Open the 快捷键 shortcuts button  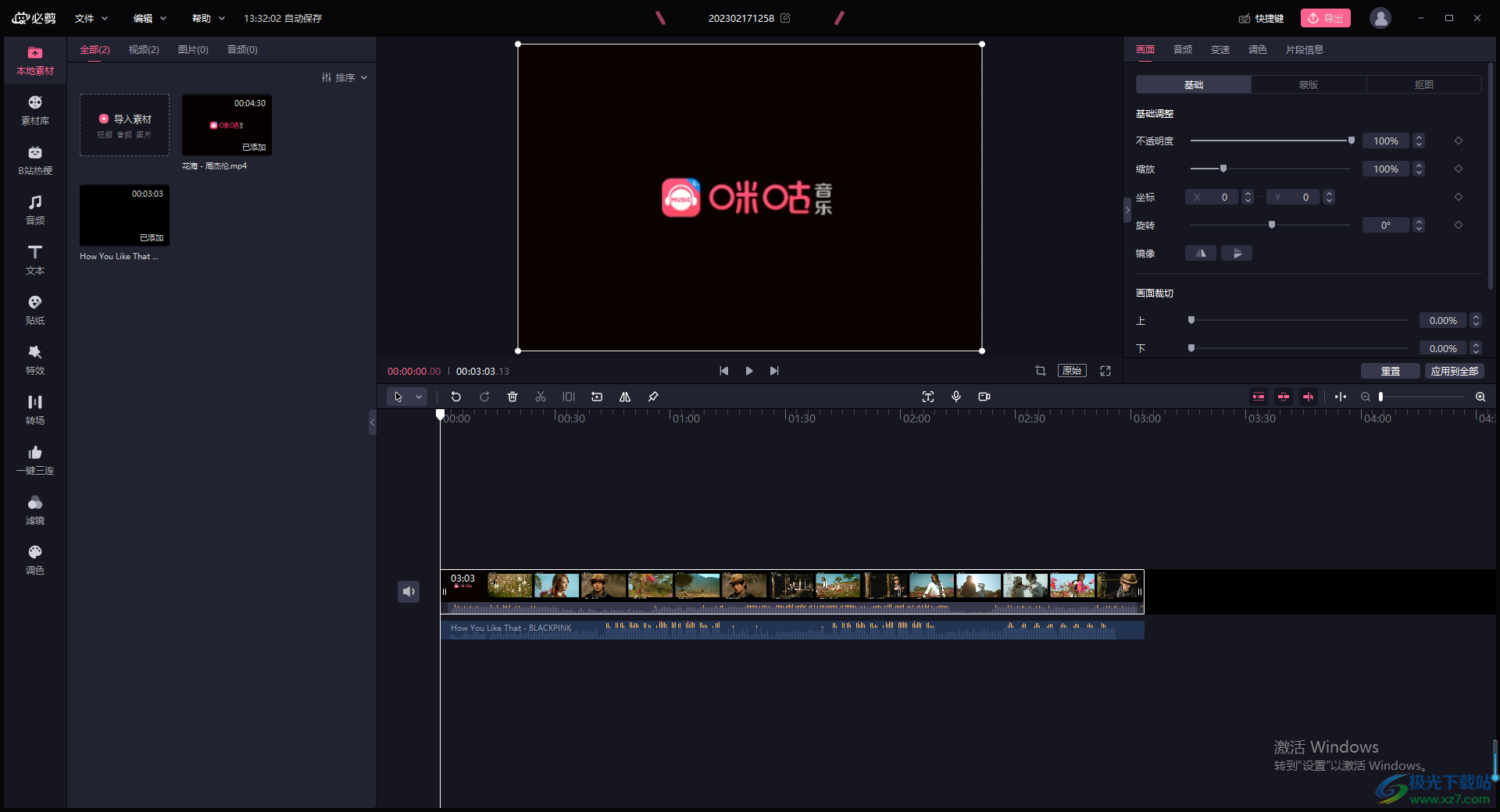pyautogui.click(x=1261, y=18)
